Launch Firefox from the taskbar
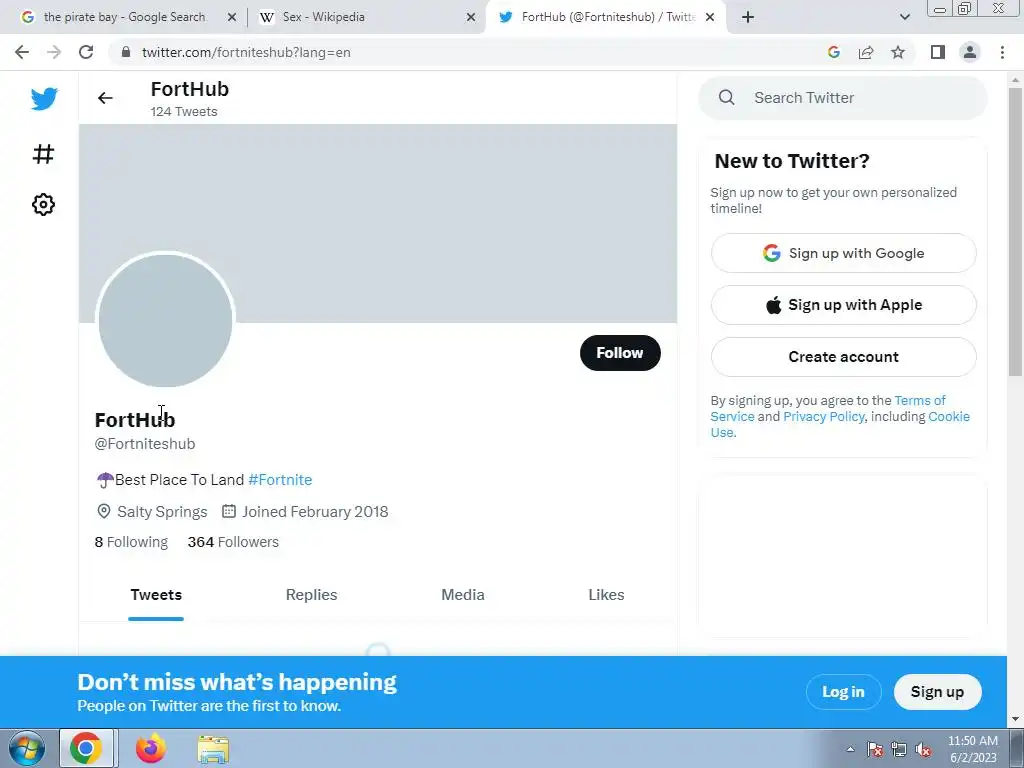Viewport: 1024px width, 768px height. pos(151,749)
